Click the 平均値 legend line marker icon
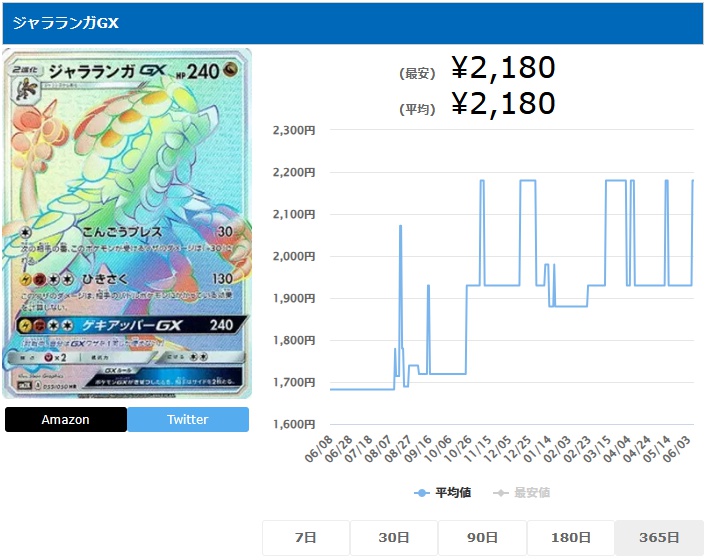The width and height of the screenshot is (708, 560). [422, 493]
